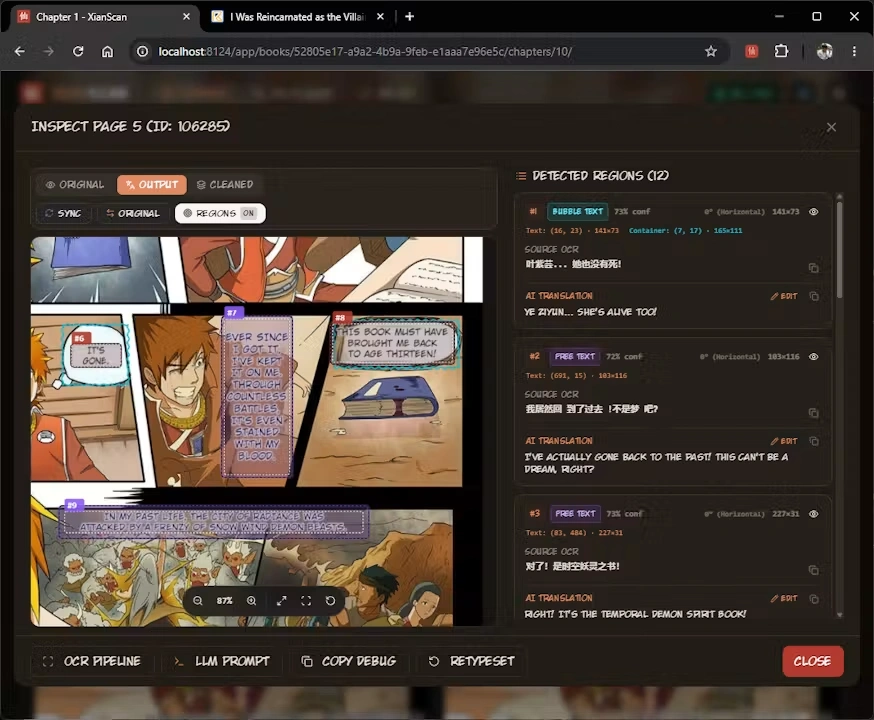
Task: Click the Inspect Page 5 title
Action: point(130,127)
